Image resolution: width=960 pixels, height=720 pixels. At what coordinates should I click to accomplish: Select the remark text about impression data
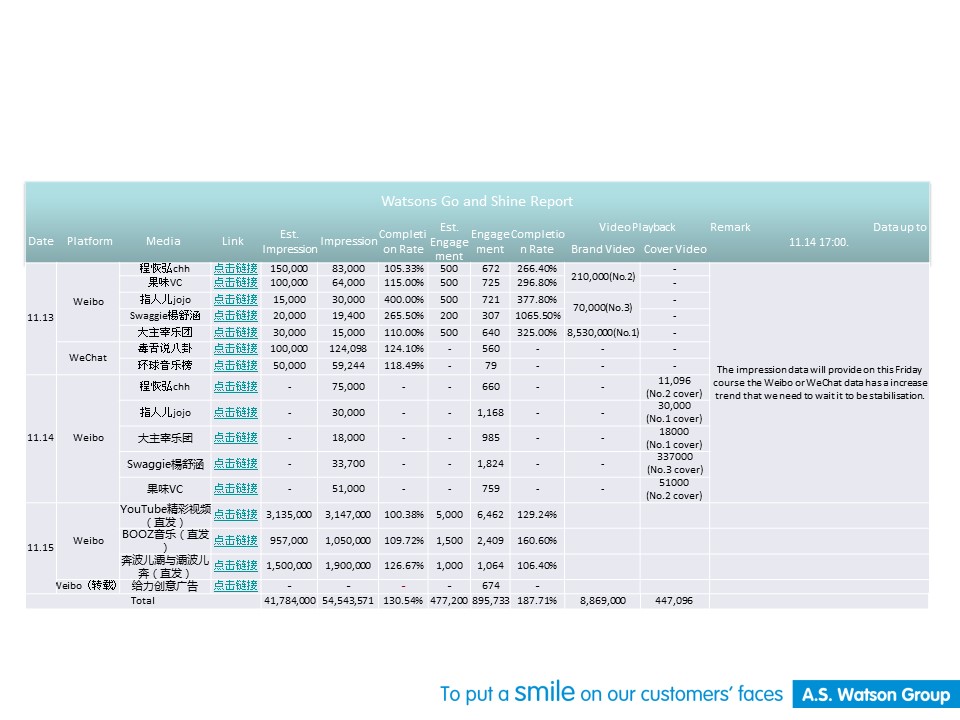pos(820,382)
